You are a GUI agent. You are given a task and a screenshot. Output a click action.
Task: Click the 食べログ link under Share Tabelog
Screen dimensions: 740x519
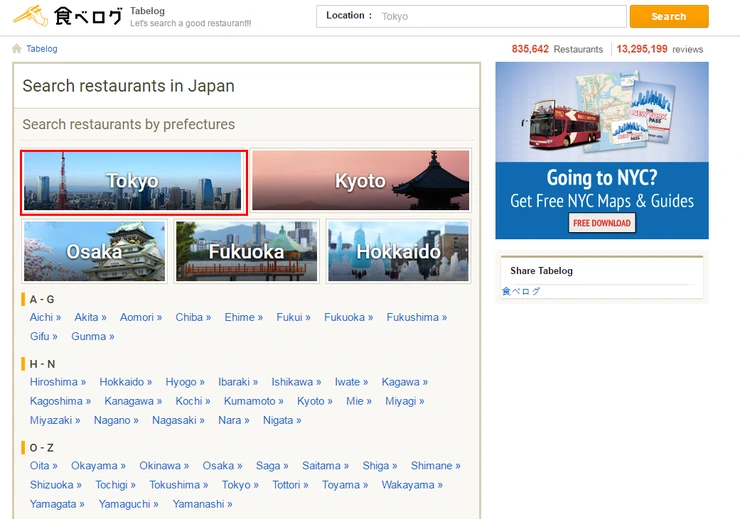pos(521,291)
